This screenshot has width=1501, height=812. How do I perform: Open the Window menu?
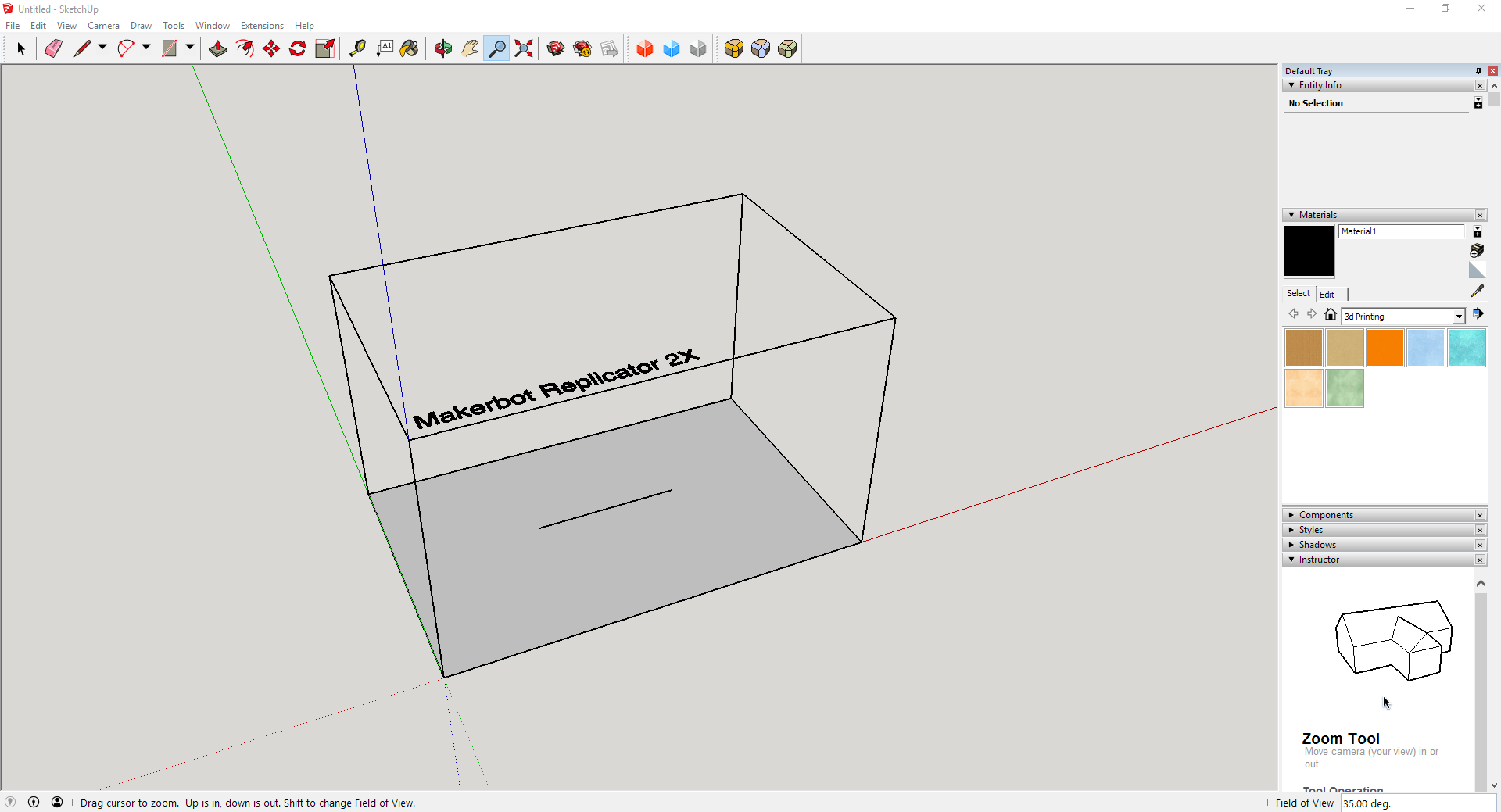pos(213,26)
